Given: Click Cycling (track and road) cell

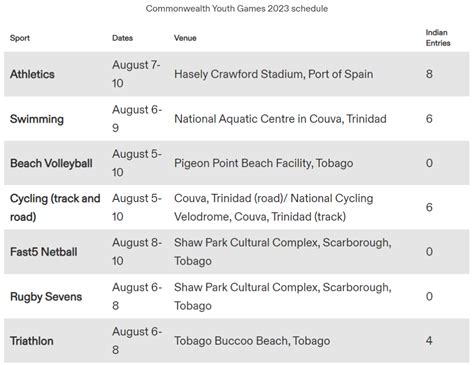Looking at the screenshot, I should coord(55,207).
